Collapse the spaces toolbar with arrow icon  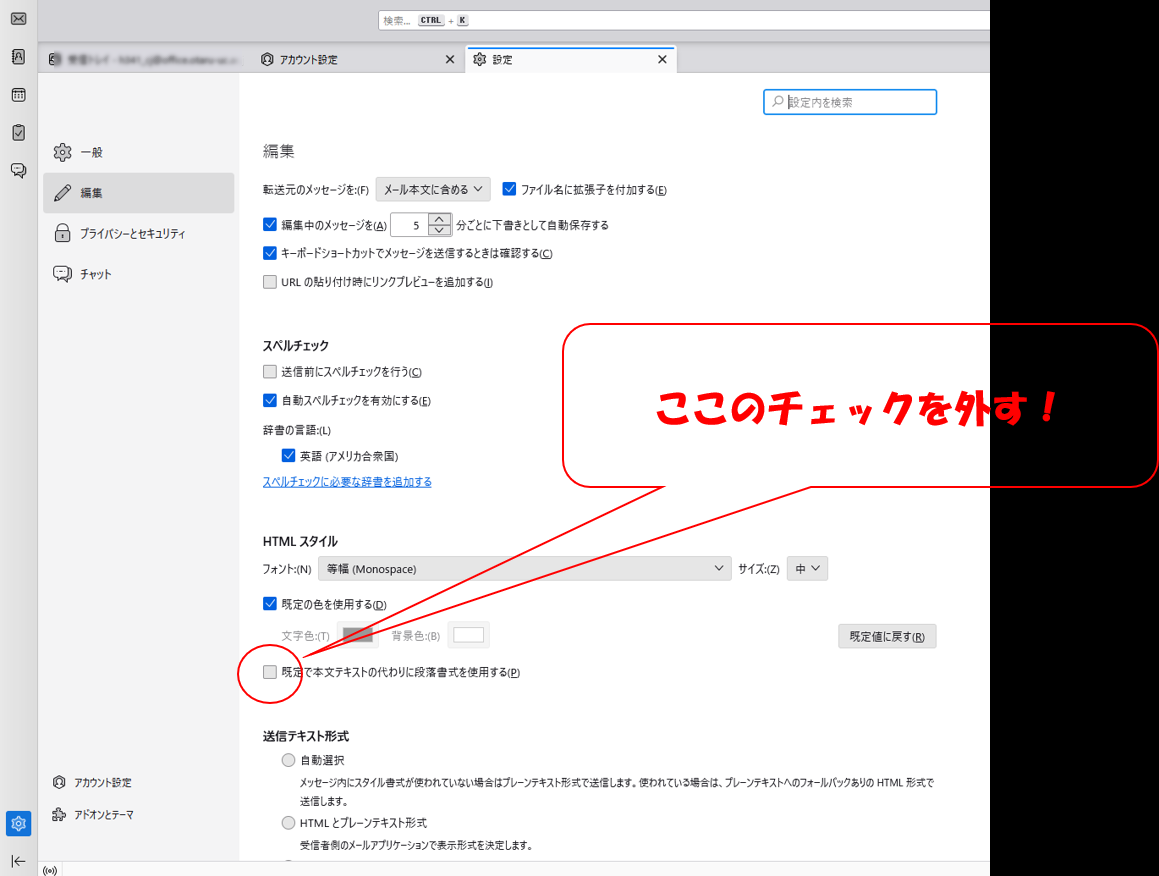(x=18, y=861)
